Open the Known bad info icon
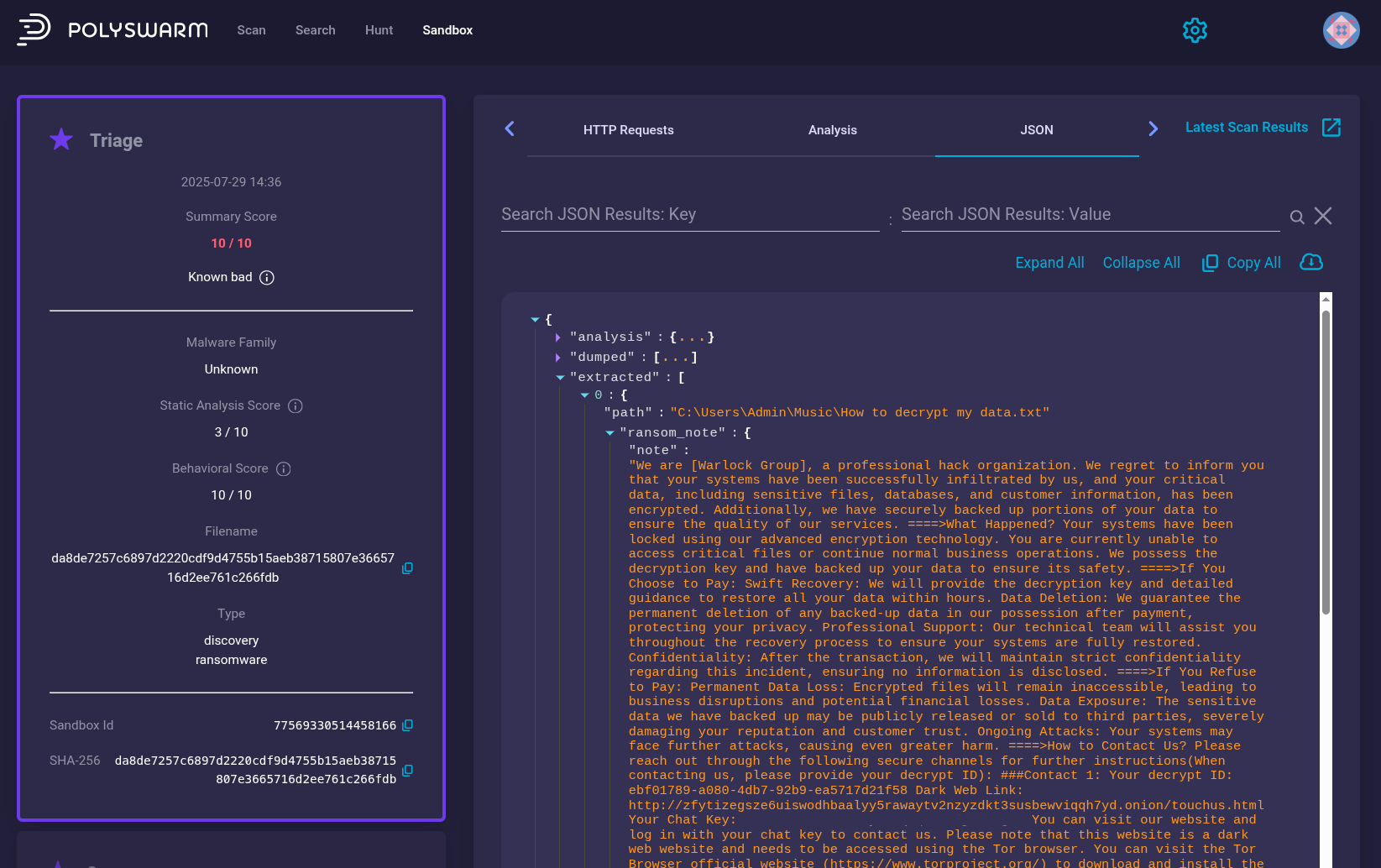This screenshot has width=1381, height=868. (x=267, y=277)
